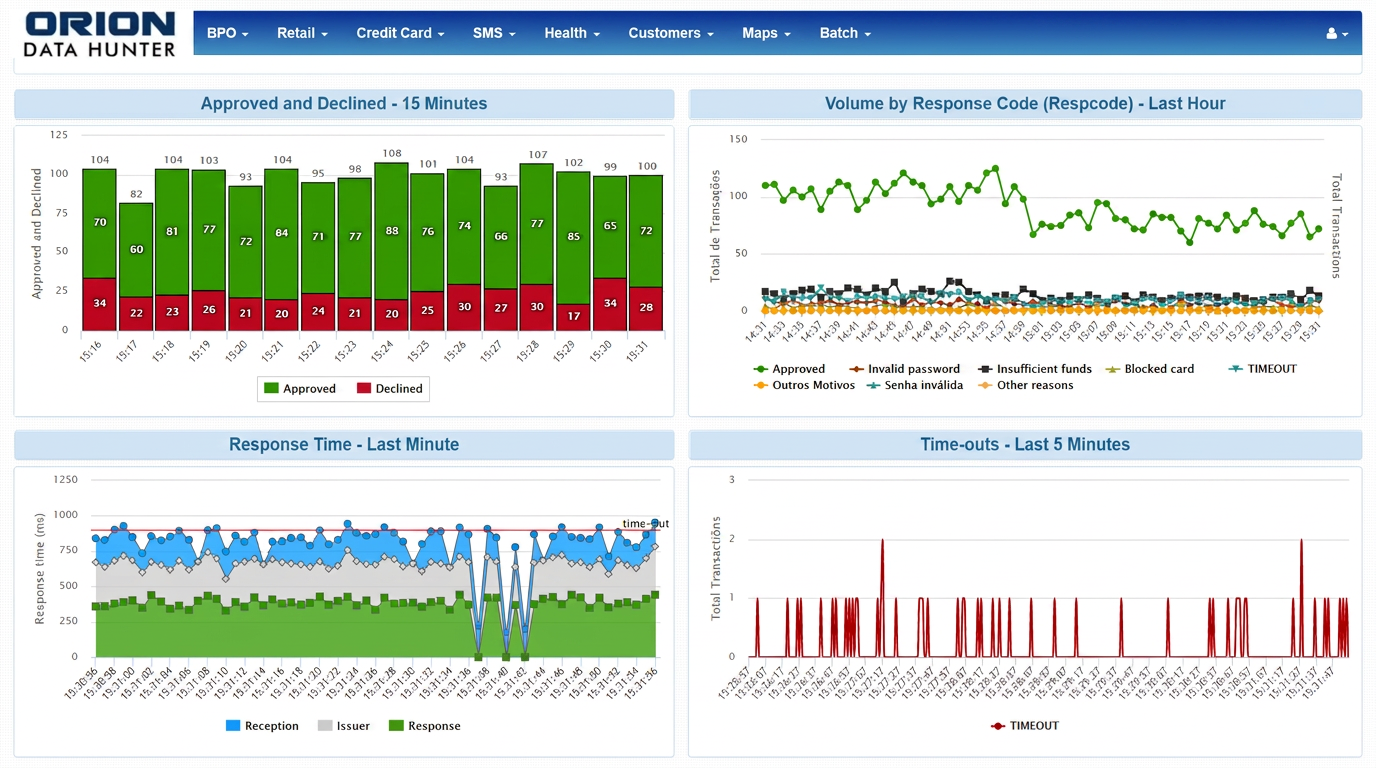Click the Time-outs - Last 5 Minutes title
Image resolution: width=1376 pixels, height=768 pixels.
coord(1025,445)
